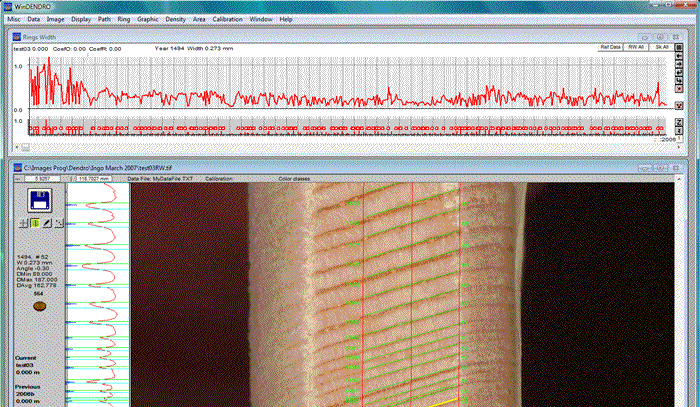Select the diagonal arrow tool beside the pencil
Viewport: 700px width, 407px height.
coord(58,223)
